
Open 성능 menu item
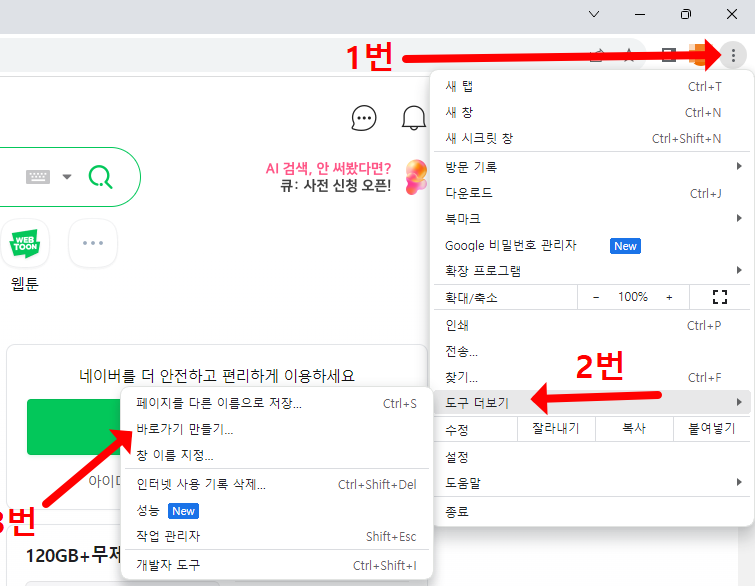coord(276,510)
